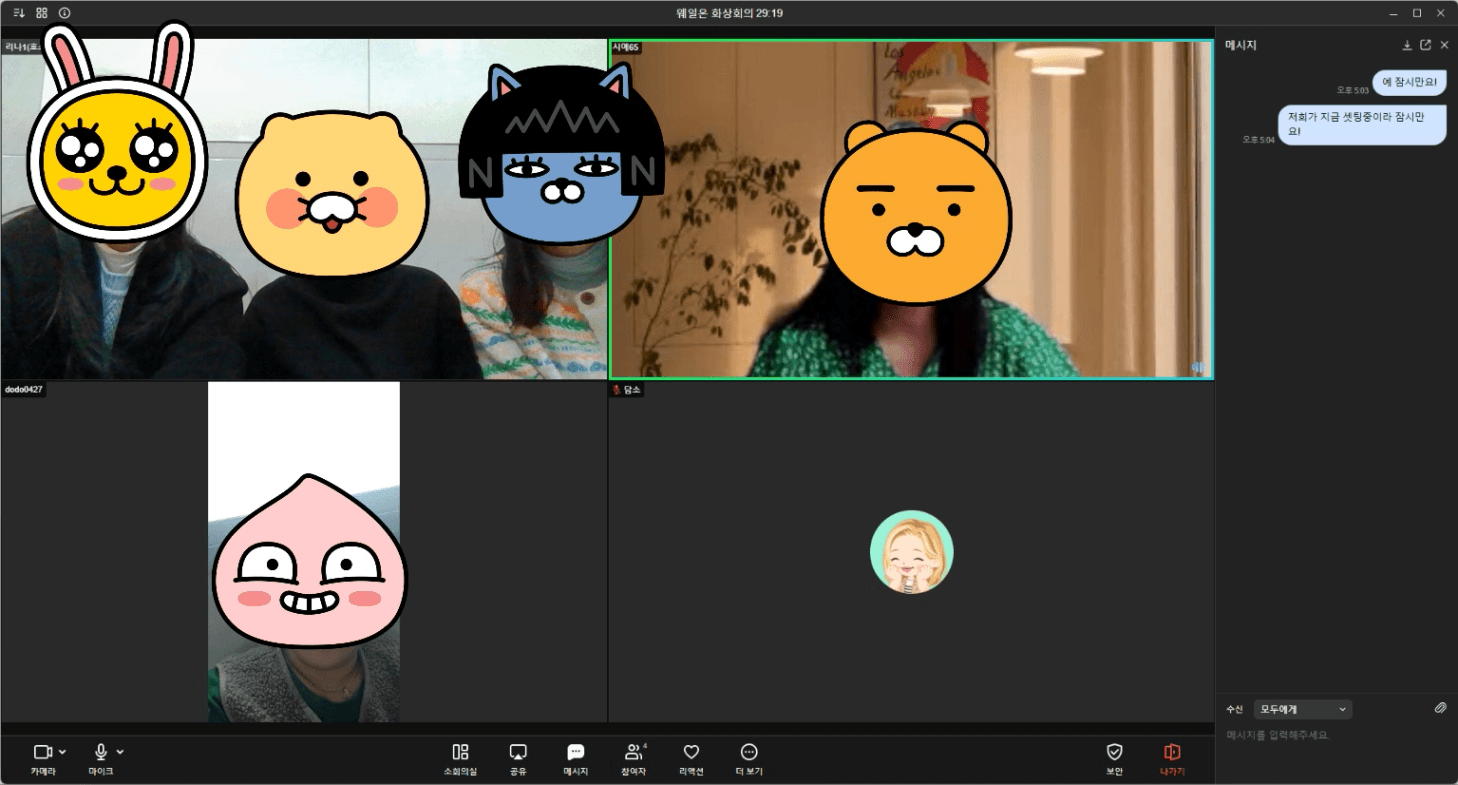Image resolution: width=1458 pixels, height=785 pixels.
Task: Switch layout using the grid view icon
Action: [41, 13]
